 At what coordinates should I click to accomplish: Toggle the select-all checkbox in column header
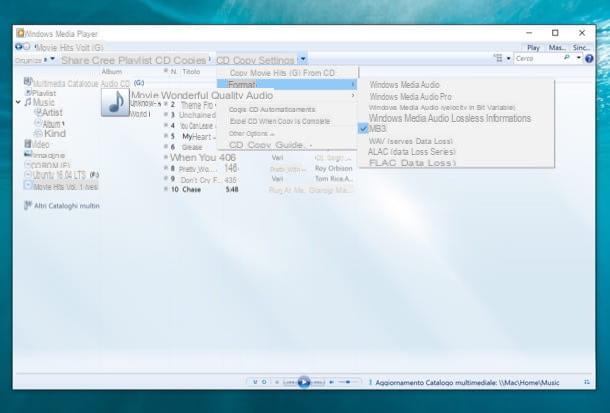click(166, 71)
